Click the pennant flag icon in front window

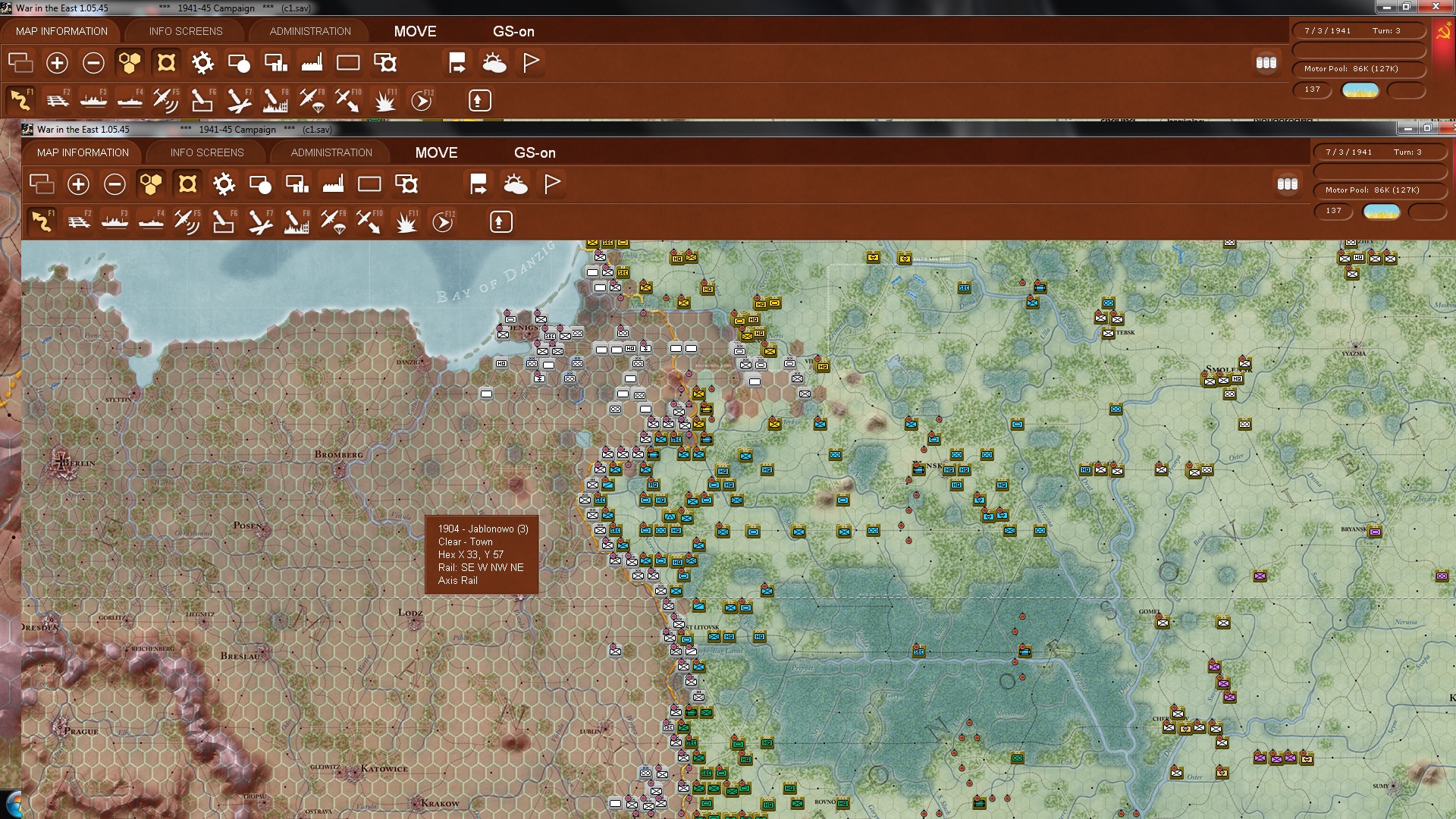552,184
